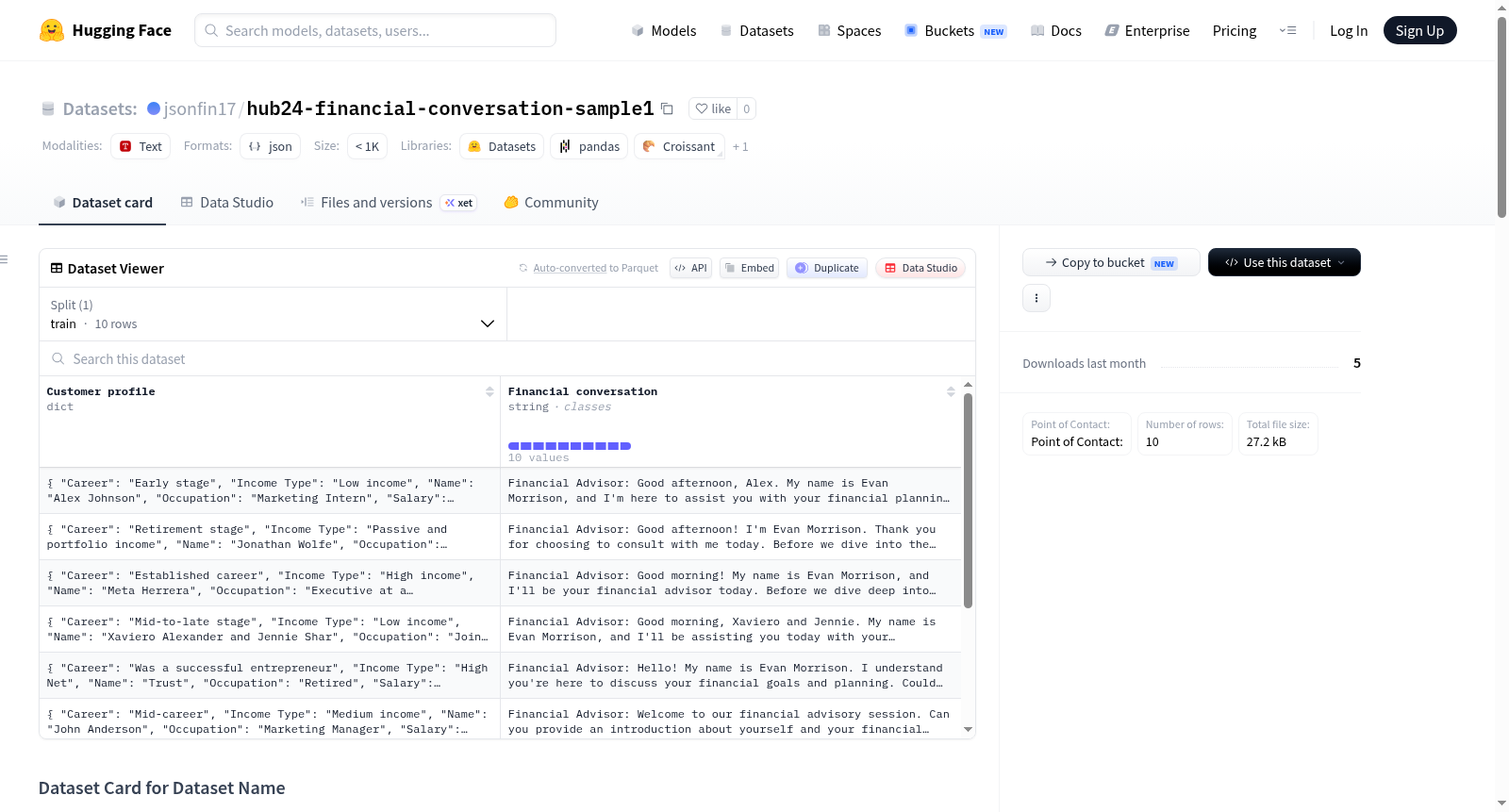Click the Sign Up button
Screen dimensions: 1509x812
pos(1419,30)
